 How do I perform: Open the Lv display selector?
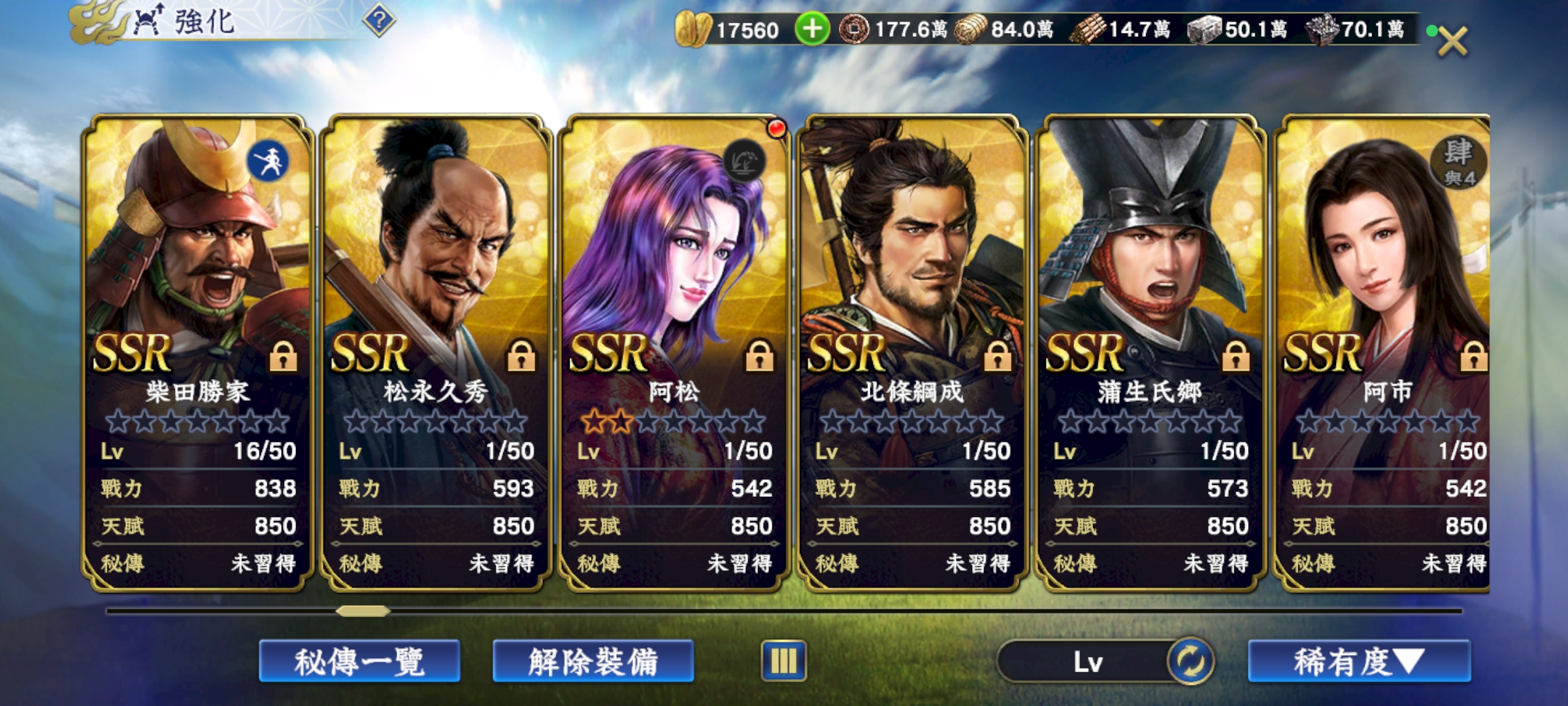coord(1087,662)
